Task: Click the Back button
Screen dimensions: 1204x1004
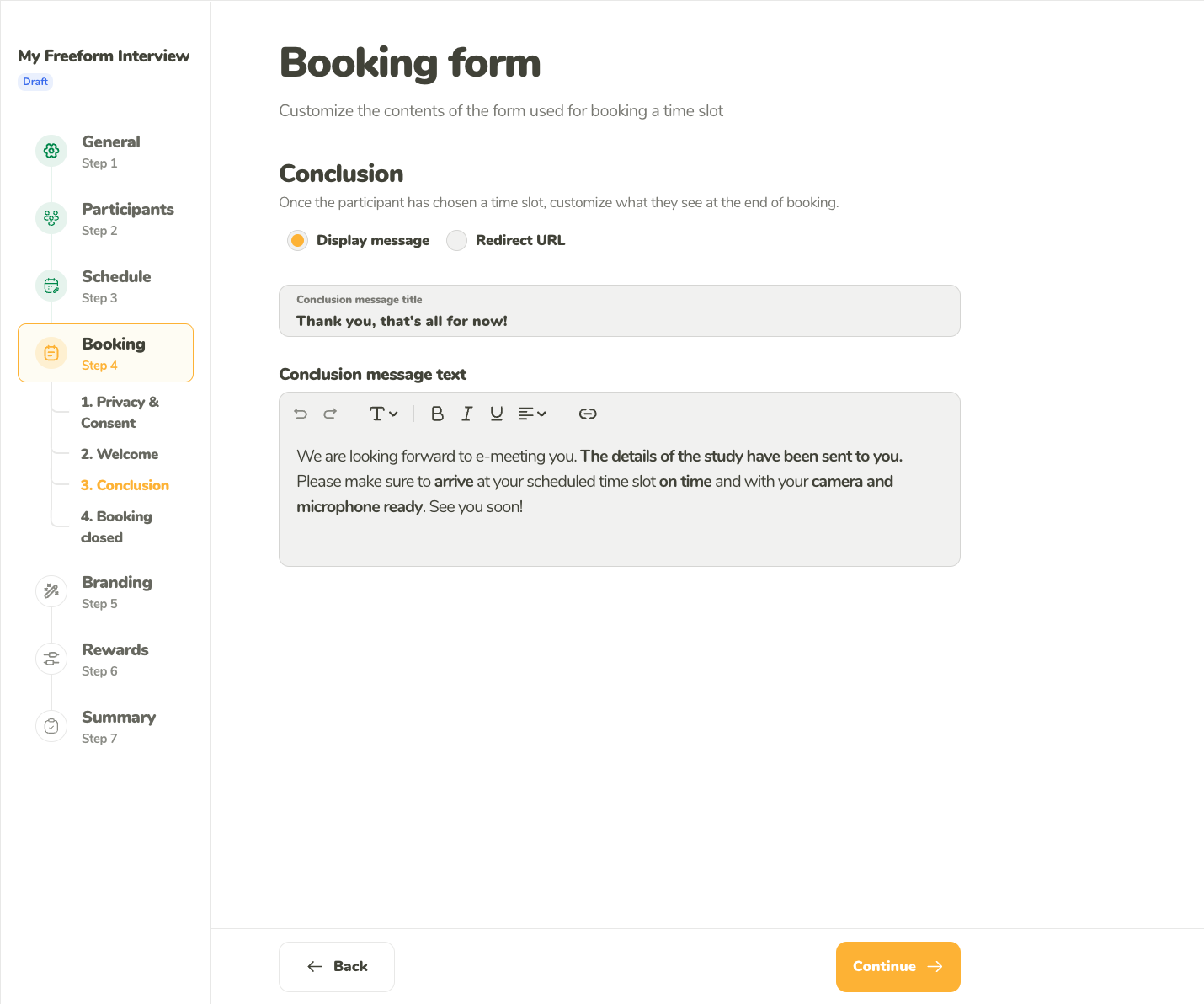Action: pyautogui.click(x=337, y=967)
